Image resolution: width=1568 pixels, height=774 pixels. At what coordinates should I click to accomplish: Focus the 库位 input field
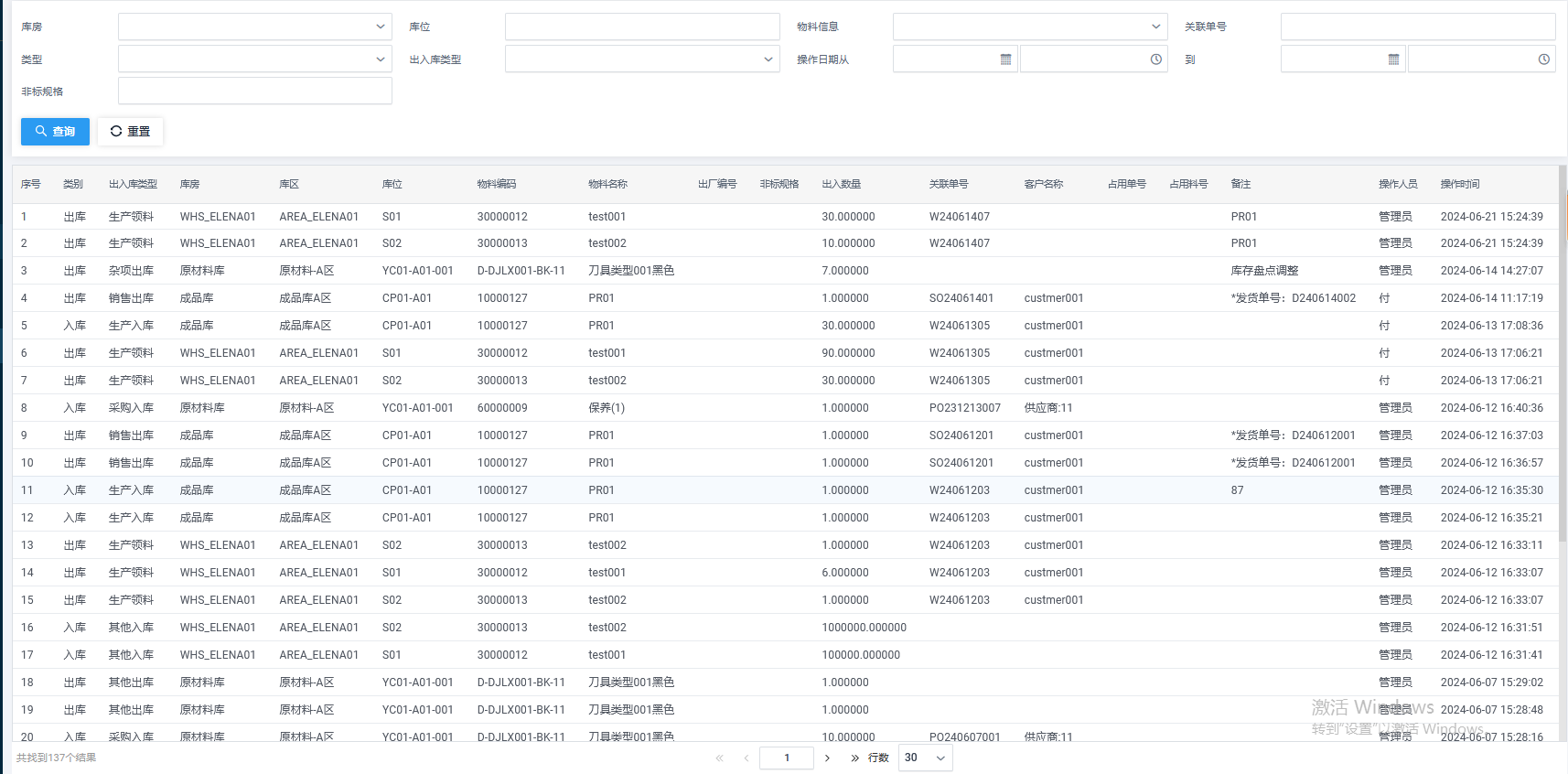click(642, 27)
